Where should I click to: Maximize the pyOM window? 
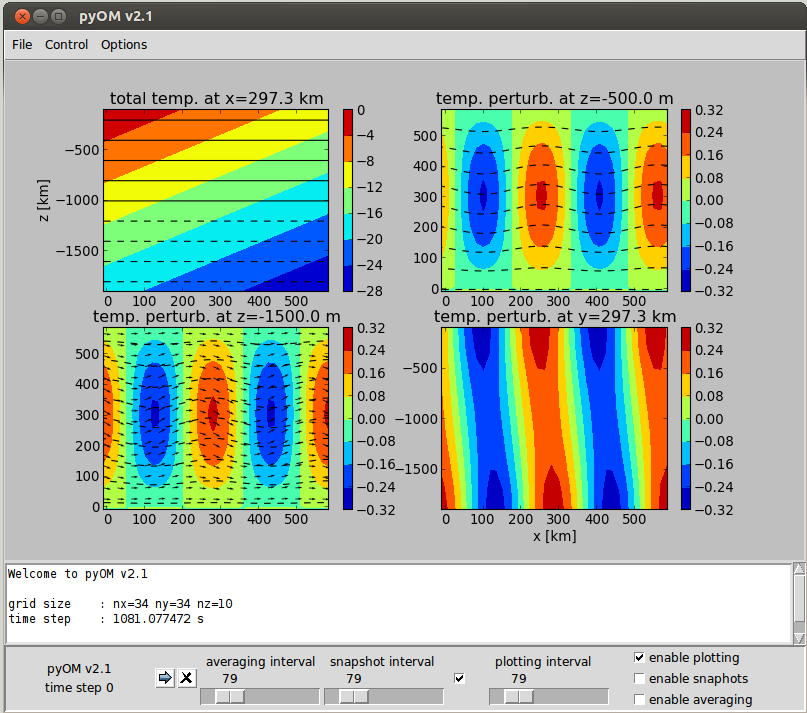point(58,17)
